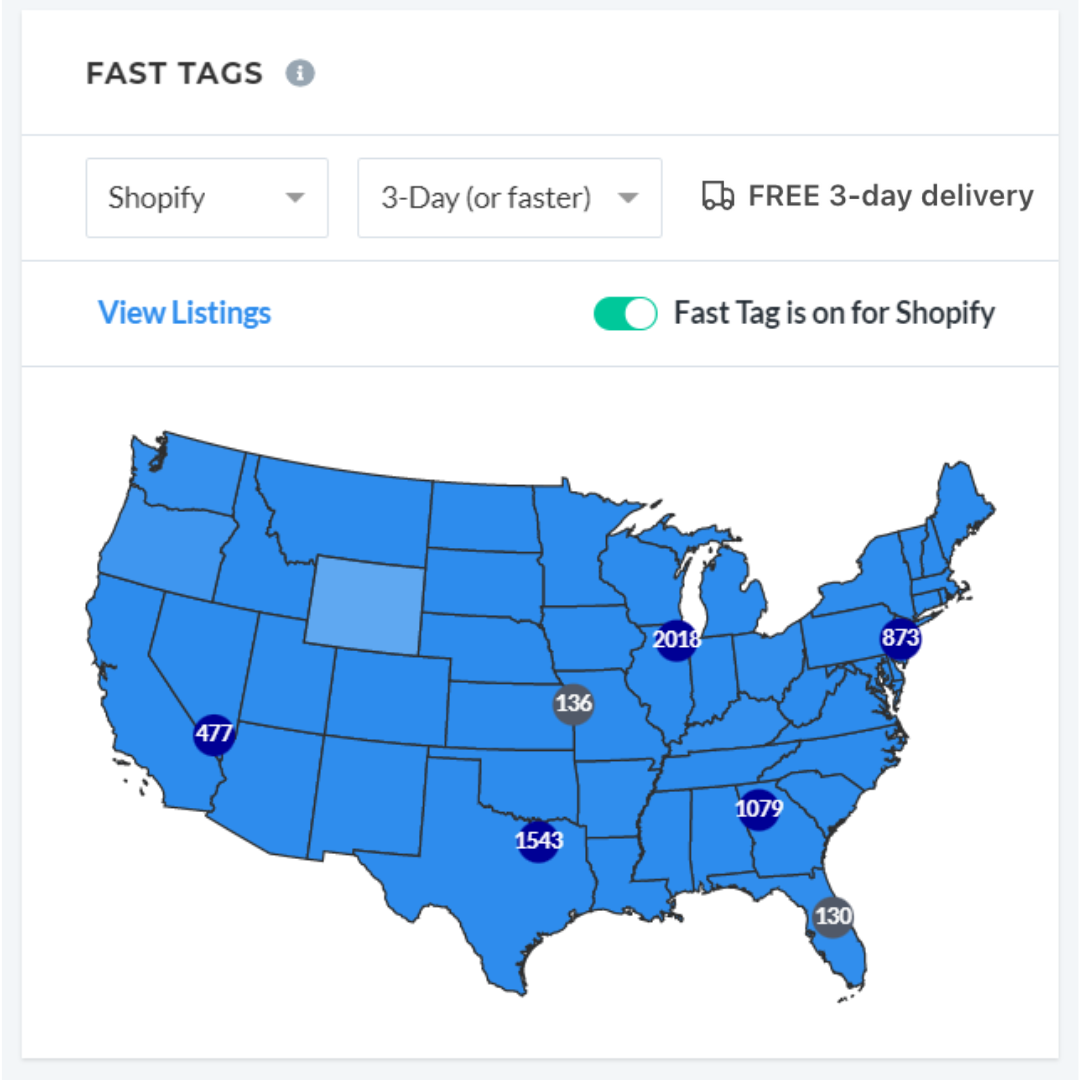Click the gray 130 marker in Florida
Screen dimensions: 1080x1080
coord(832,916)
